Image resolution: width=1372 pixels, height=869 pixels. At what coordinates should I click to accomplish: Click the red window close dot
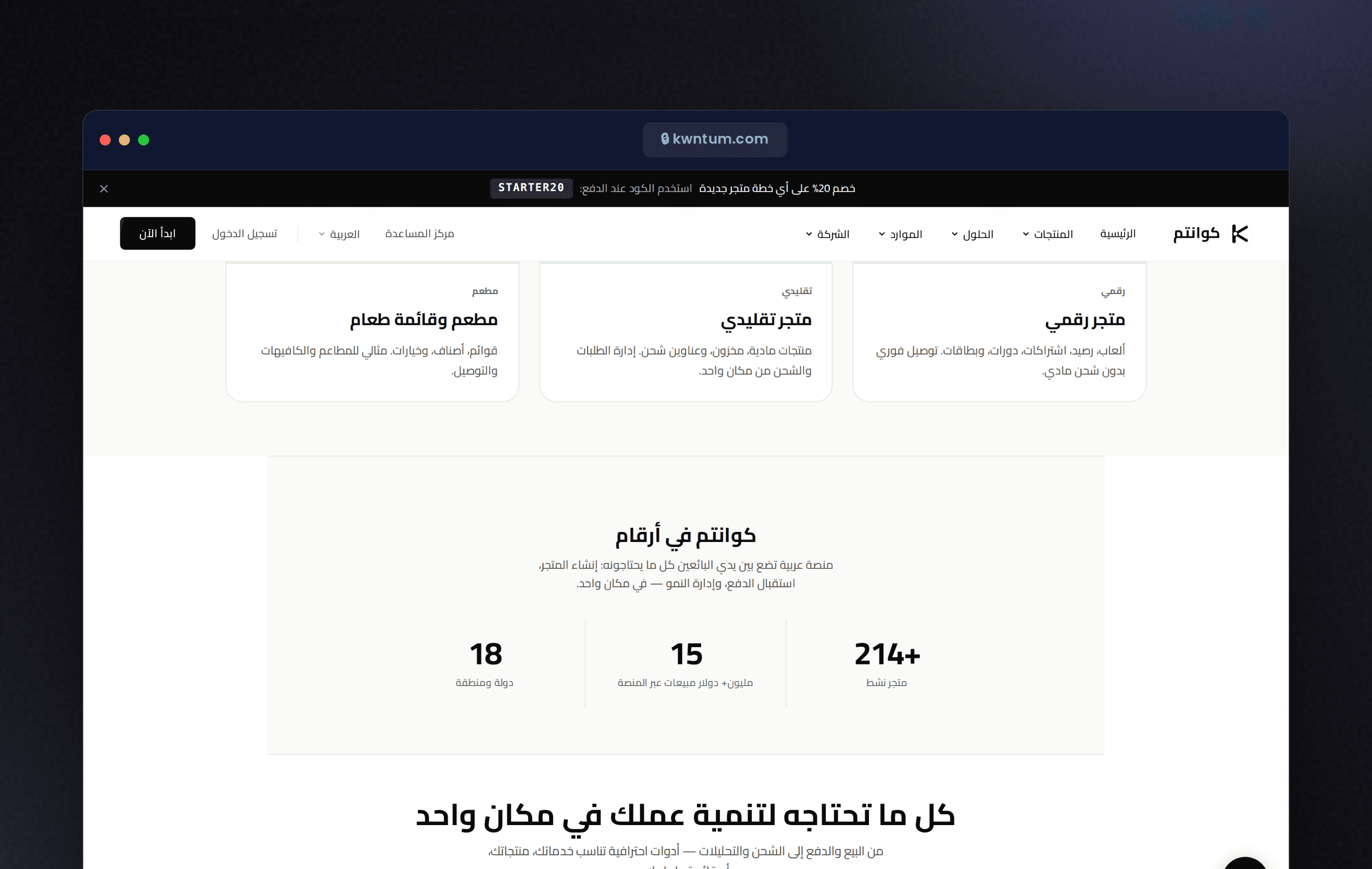105,140
